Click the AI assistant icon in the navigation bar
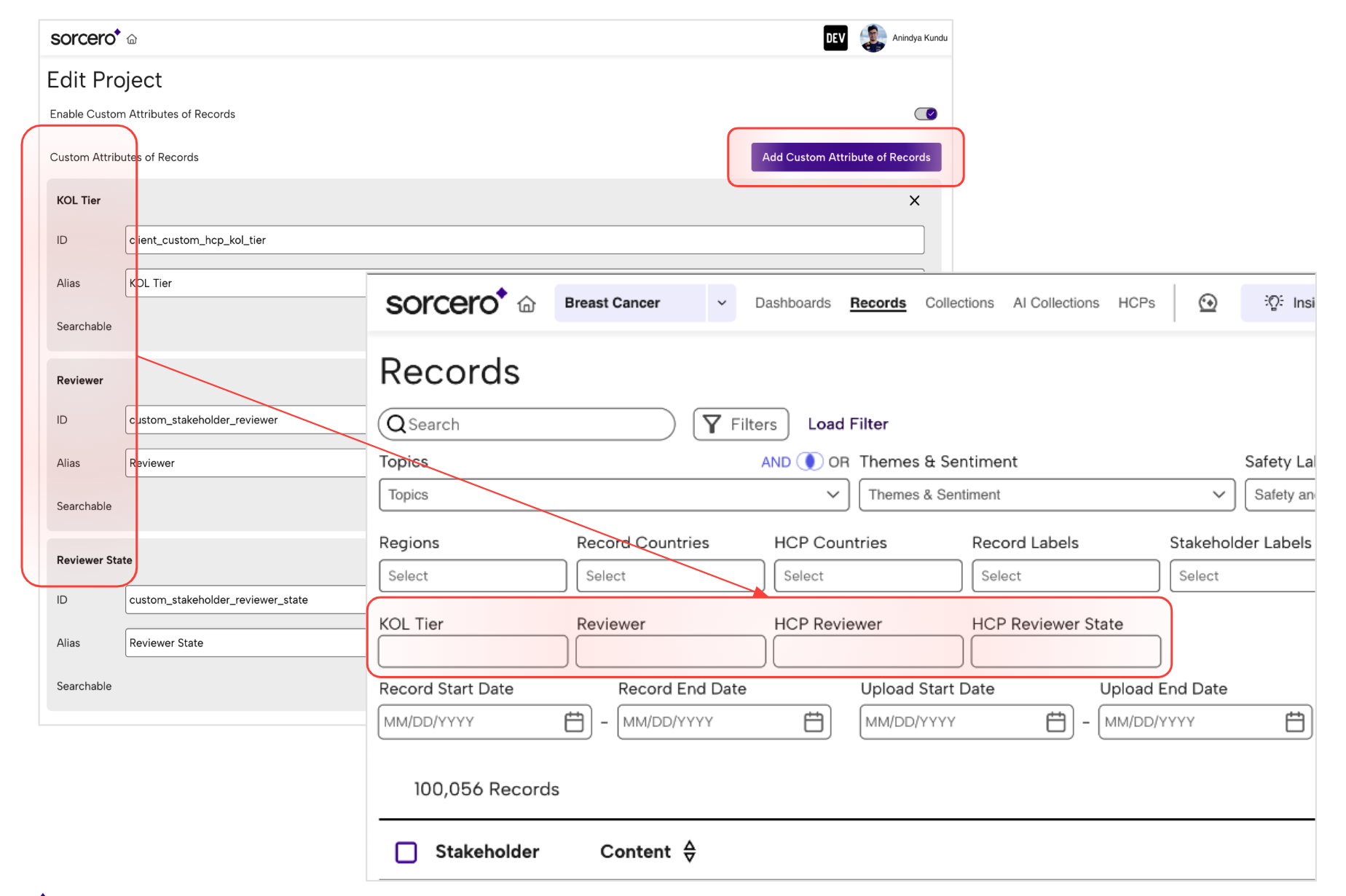The height and width of the screenshot is (896, 1346). (1208, 303)
